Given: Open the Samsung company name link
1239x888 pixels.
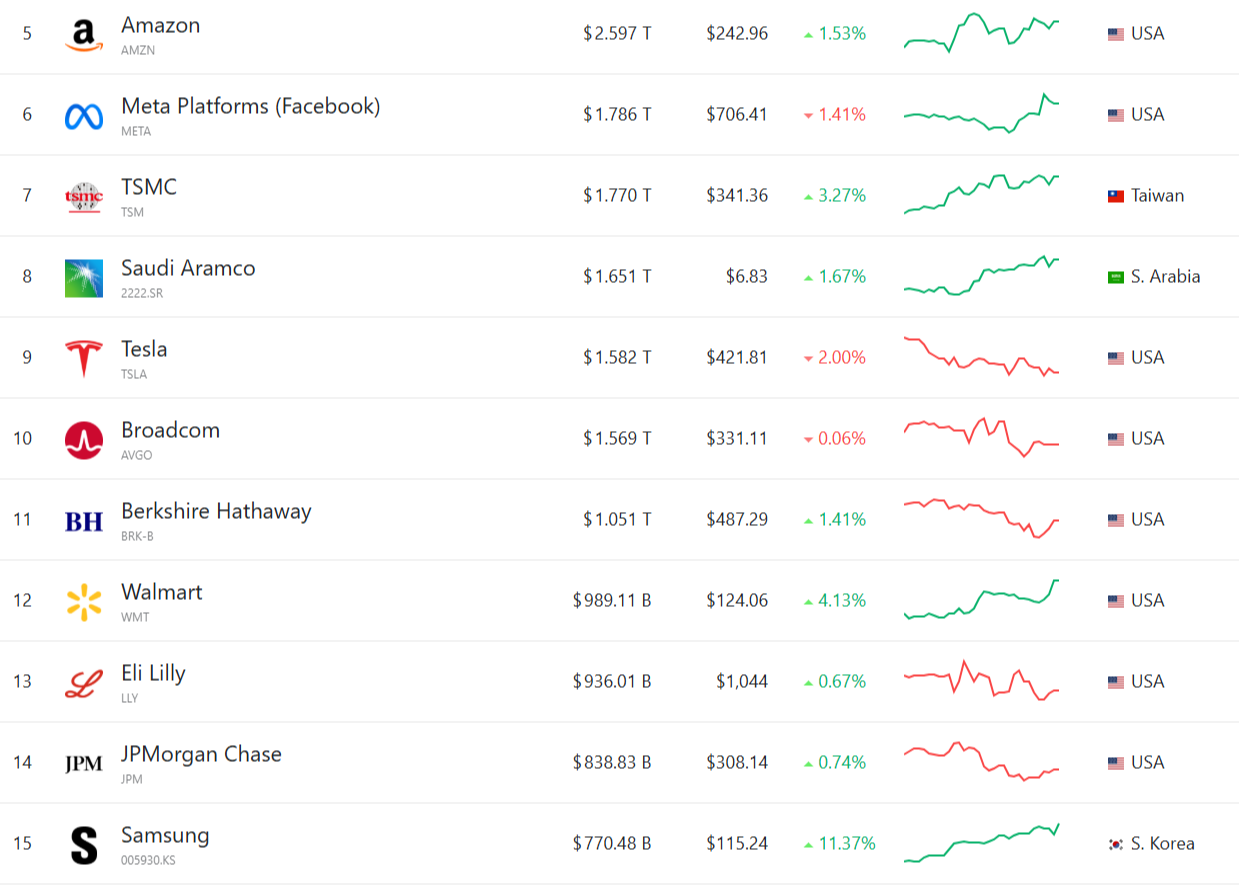Looking at the screenshot, I should coord(165,835).
